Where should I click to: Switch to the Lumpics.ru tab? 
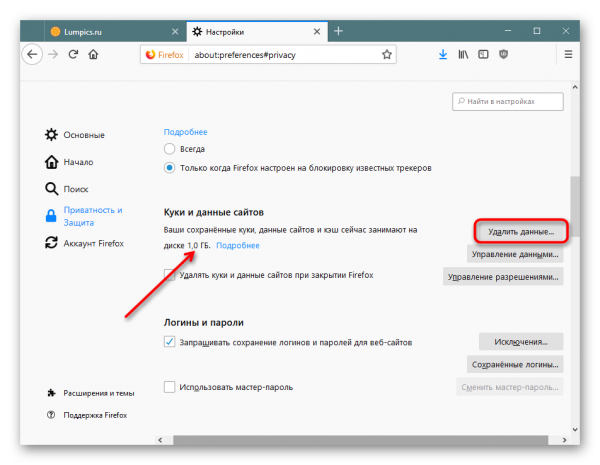(116, 32)
